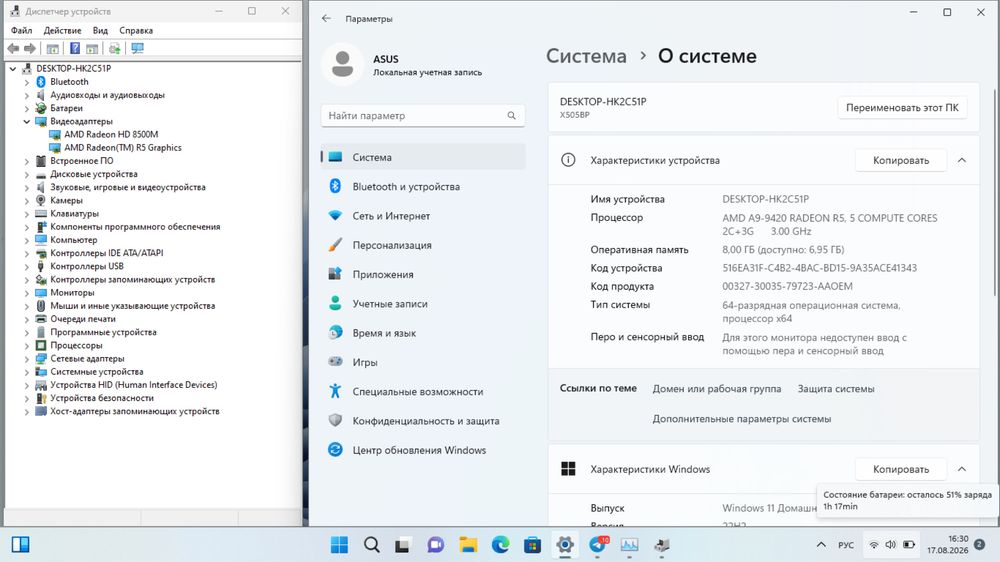The height and width of the screenshot is (562, 1000).
Task: Open Приложения settings
Action: pyautogui.click(x=423, y=274)
